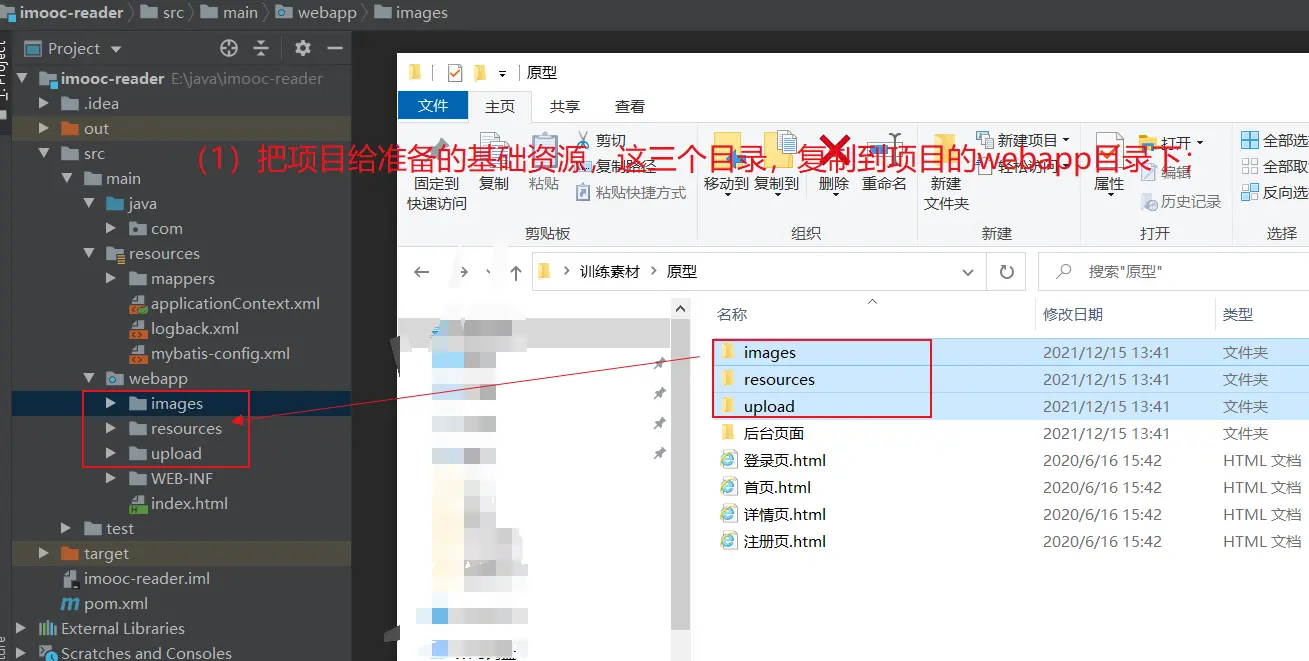Expand the out folder arrow
This screenshot has height=661, width=1309.
coord(44,128)
